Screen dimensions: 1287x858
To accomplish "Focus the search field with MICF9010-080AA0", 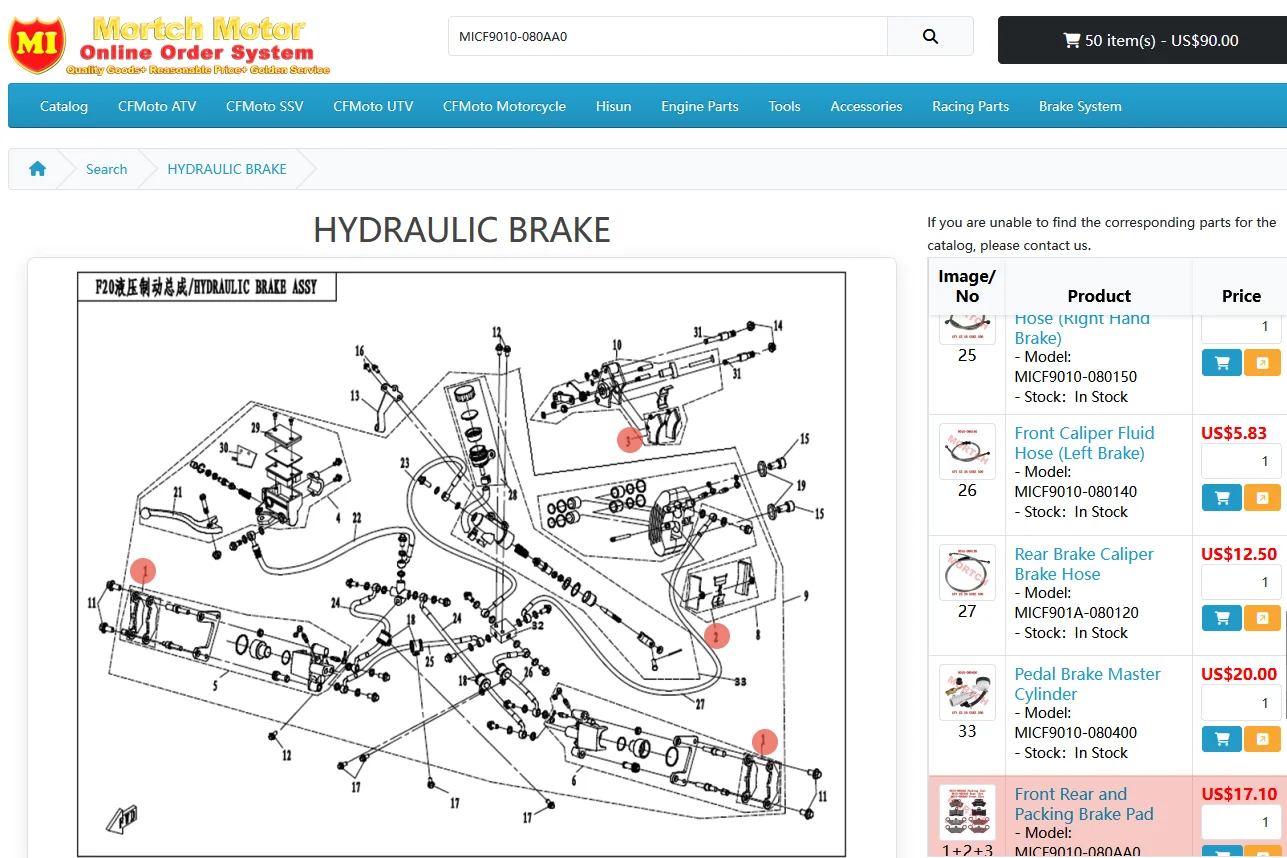I will coord(667,37).
